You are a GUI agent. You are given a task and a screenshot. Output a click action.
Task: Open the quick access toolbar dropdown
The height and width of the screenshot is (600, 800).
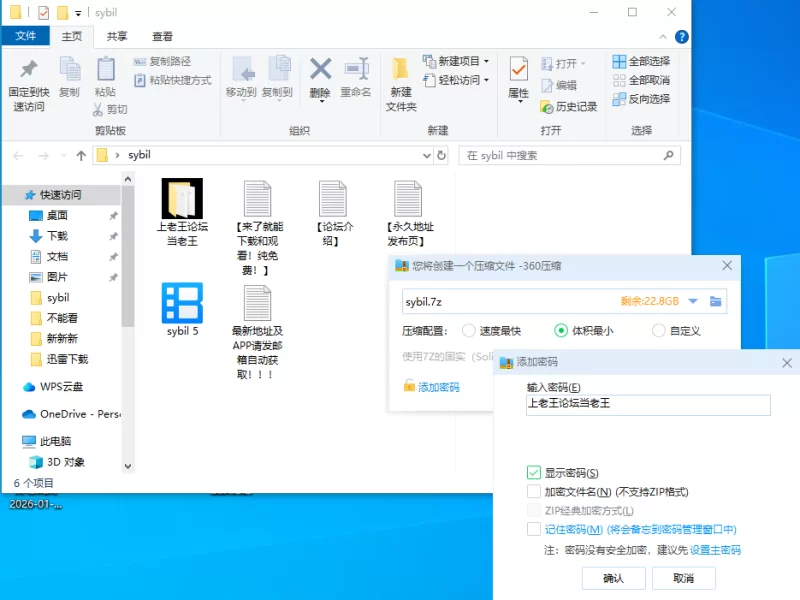[78, 13]
